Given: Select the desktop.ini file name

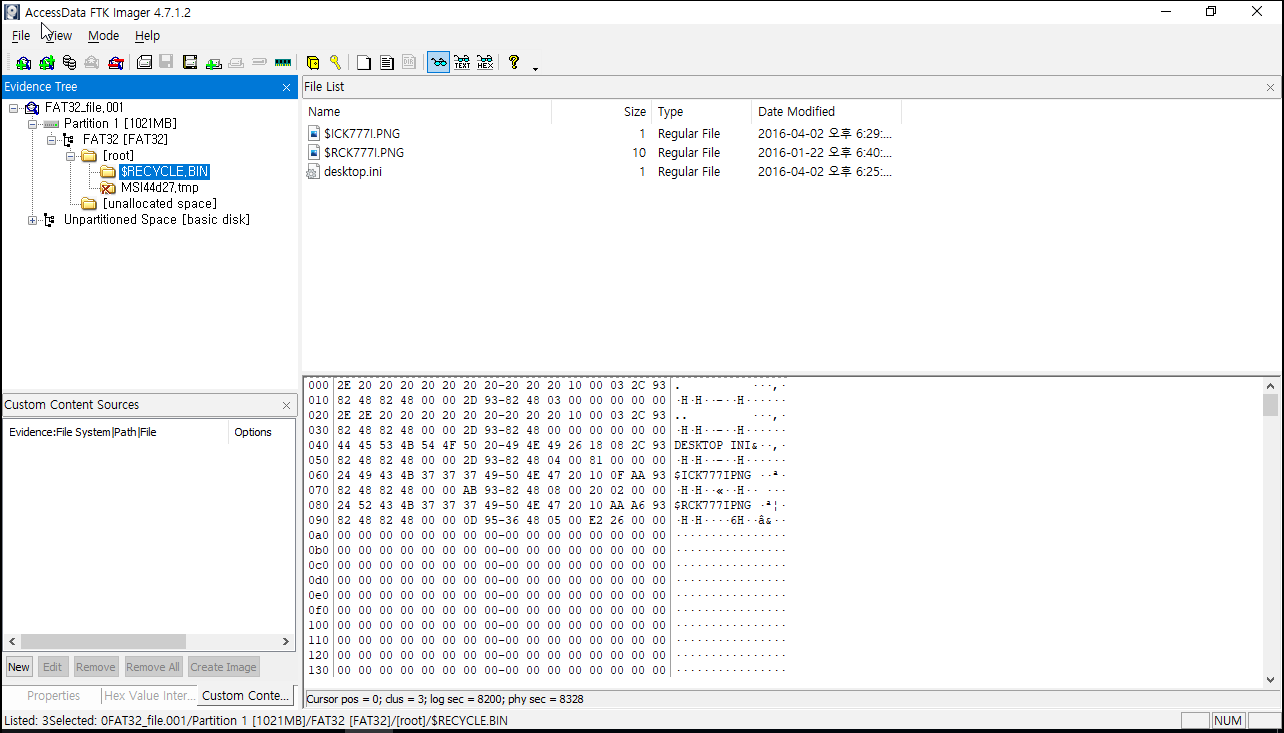Looking at the screenshot, I should [x=352, y=172].
